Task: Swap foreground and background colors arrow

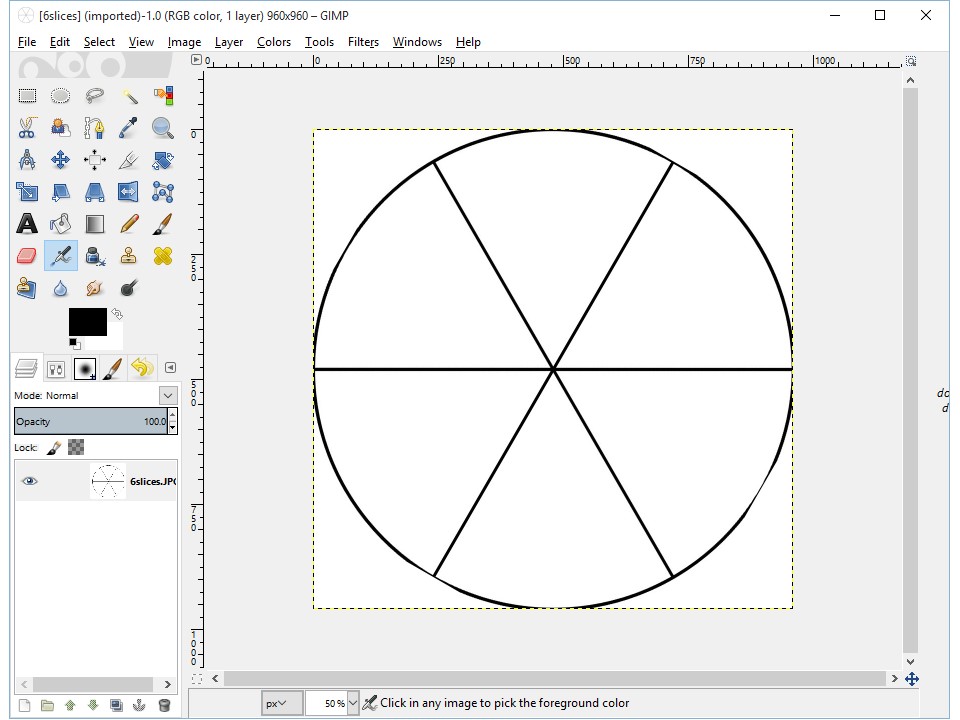Action: pos(116,314)
